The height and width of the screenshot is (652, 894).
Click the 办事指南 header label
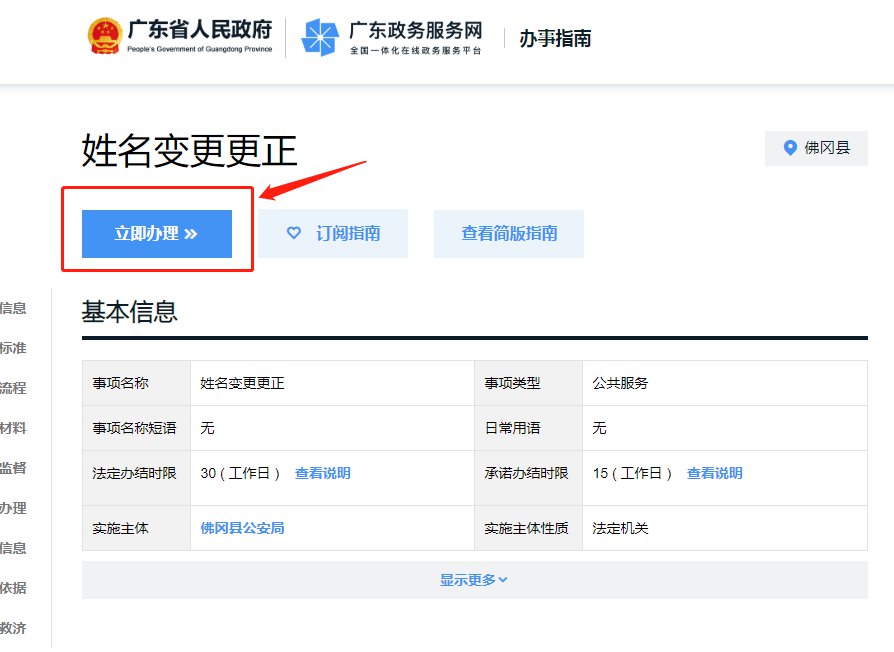(x=555, y=39)
